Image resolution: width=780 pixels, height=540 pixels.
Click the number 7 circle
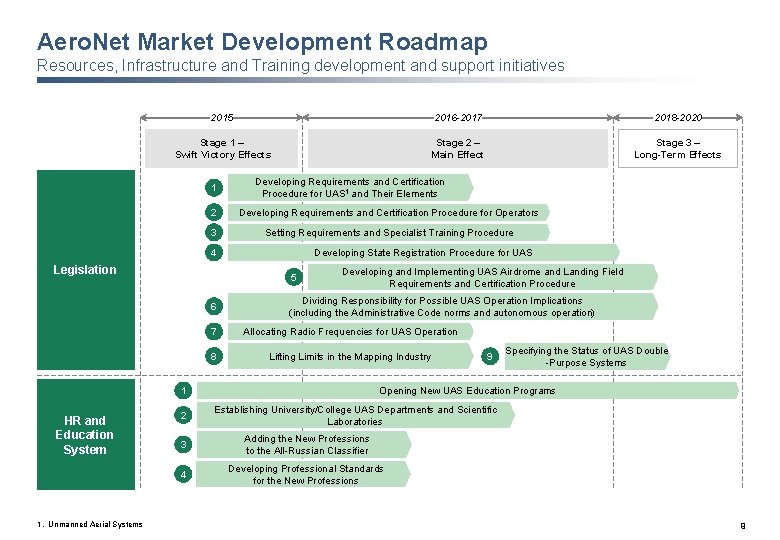coord(214,331)
